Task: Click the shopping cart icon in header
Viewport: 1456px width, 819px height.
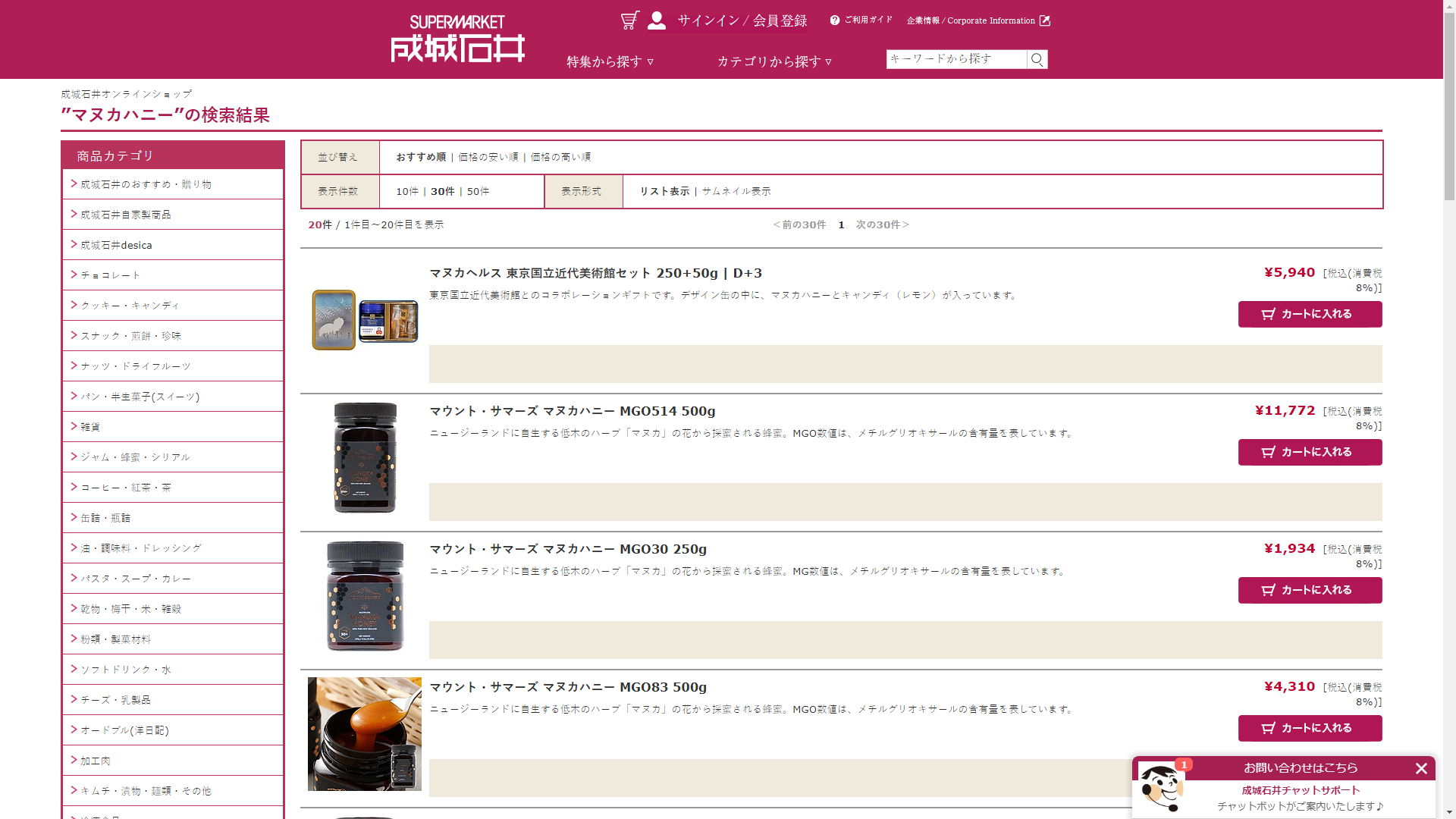Action: (x=629, y=20)
